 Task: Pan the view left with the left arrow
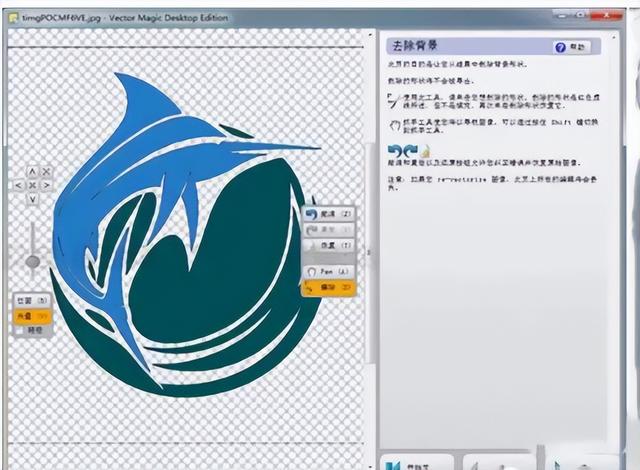tap(18, 186)
